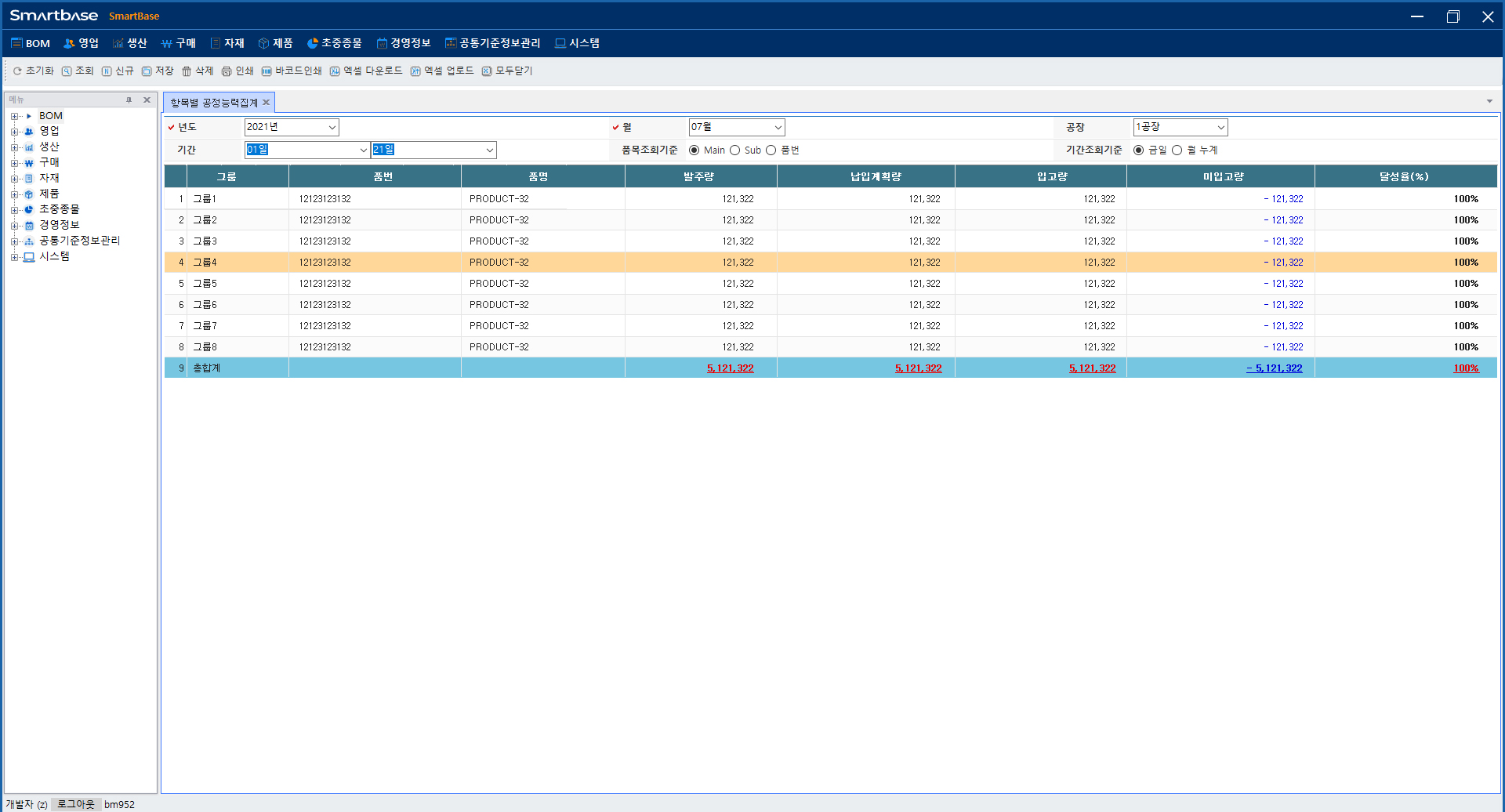Click the 달성율(%) column header

[1405, 176]
